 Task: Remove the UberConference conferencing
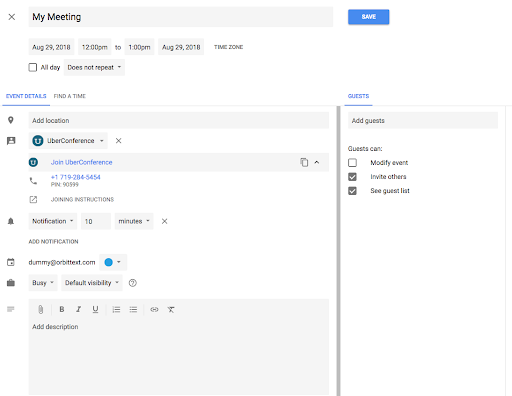118,141
